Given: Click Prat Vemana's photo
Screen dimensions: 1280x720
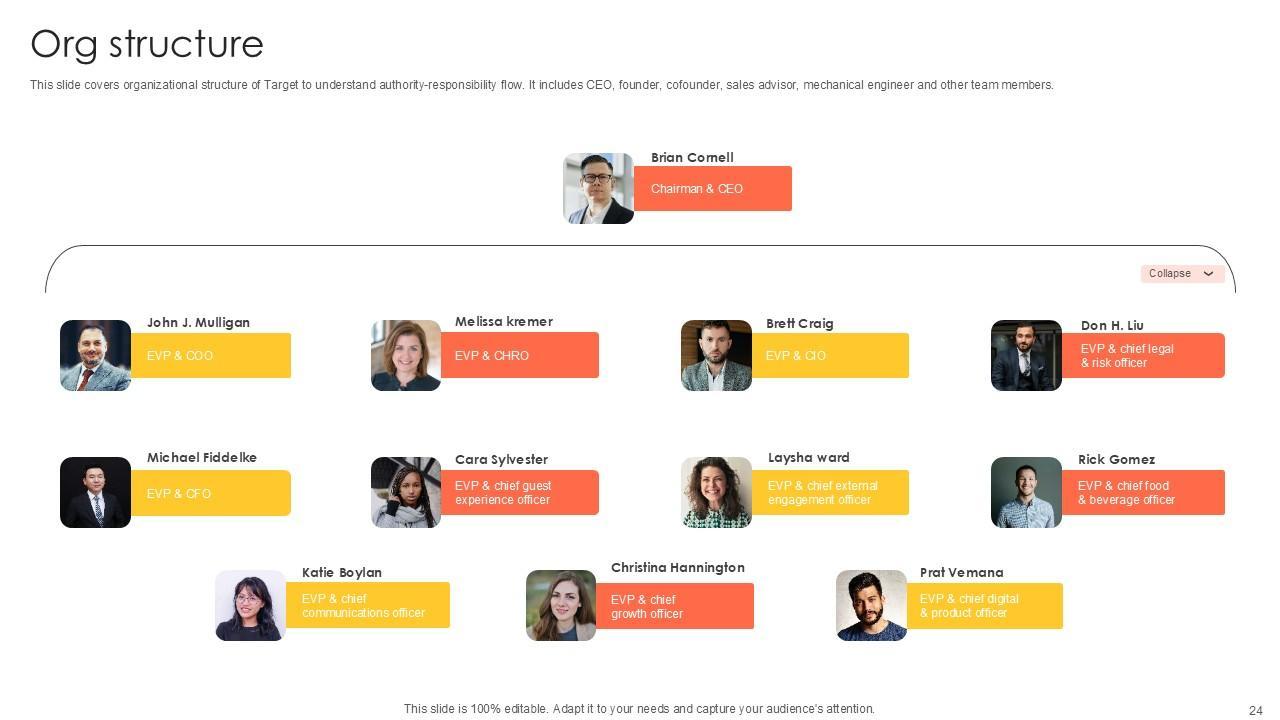Looking at the screenshot, I should (x=871, y=605).
